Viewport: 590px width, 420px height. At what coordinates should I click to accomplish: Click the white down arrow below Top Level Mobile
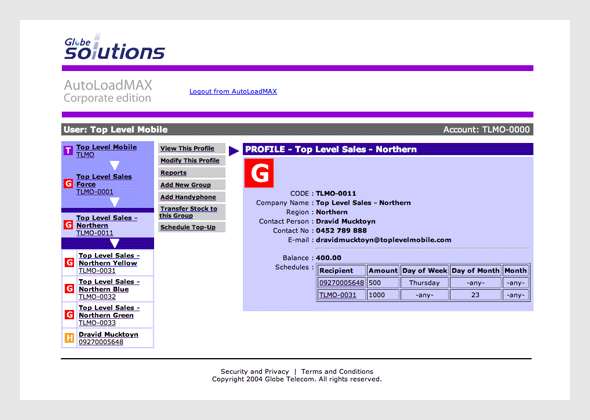114,165
